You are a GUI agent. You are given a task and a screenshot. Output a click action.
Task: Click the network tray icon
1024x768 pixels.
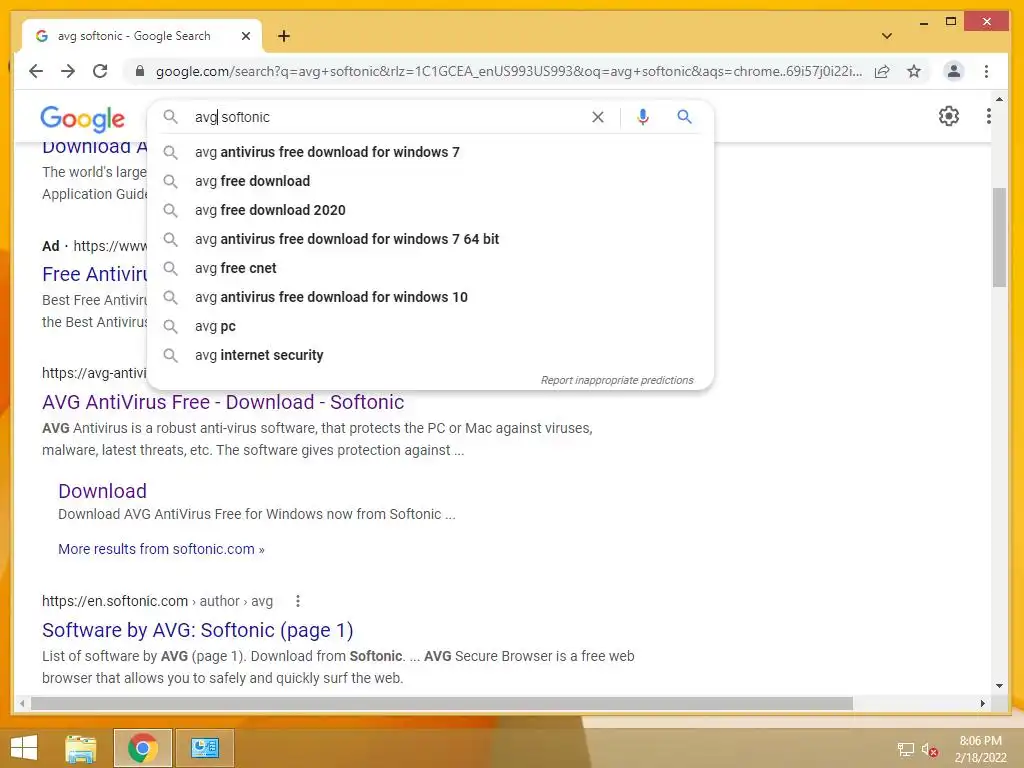[905, 750]
